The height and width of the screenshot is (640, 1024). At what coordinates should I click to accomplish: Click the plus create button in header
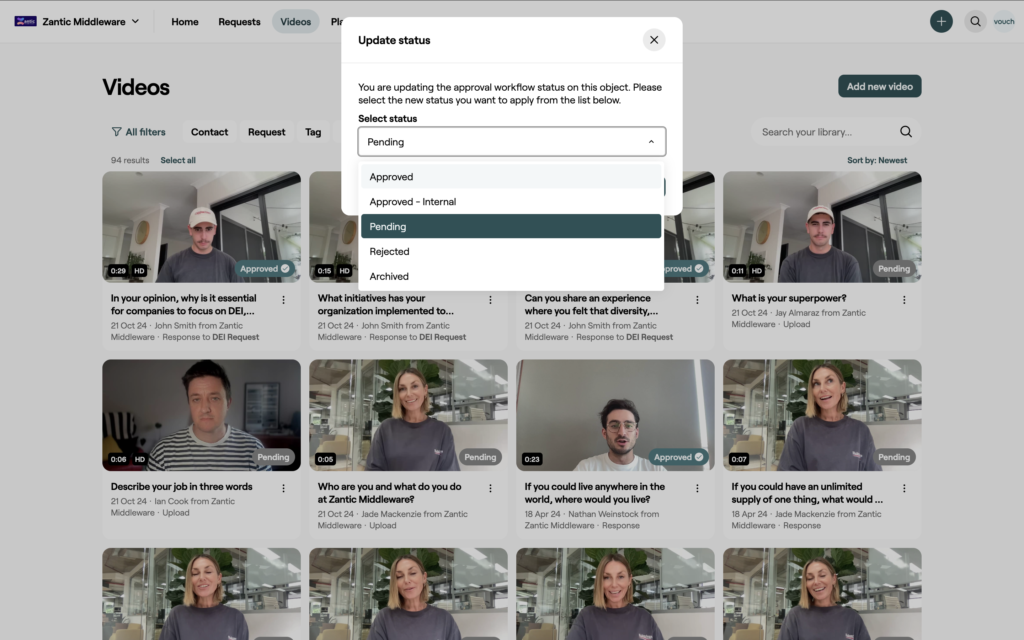(x=941, y=22)
